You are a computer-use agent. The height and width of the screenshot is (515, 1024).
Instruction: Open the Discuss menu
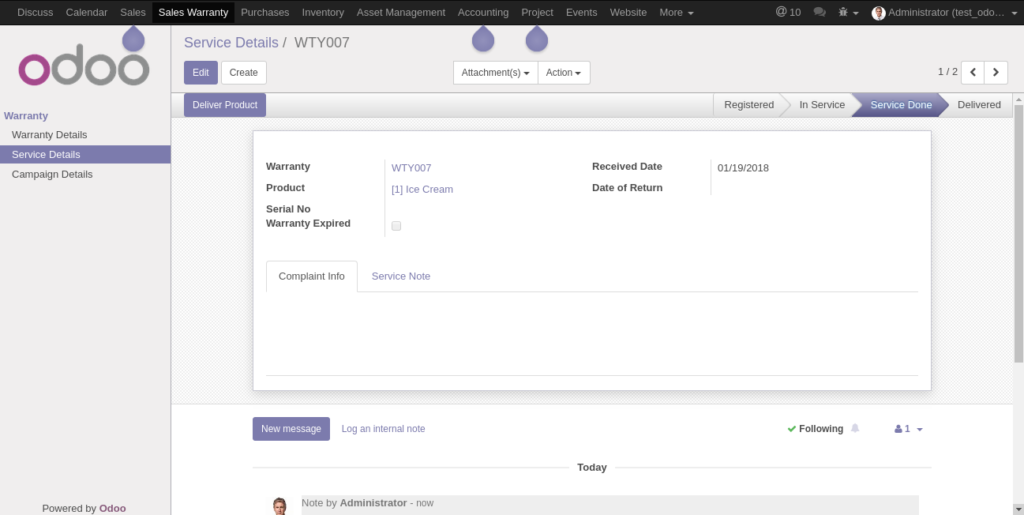coord(35,12)
